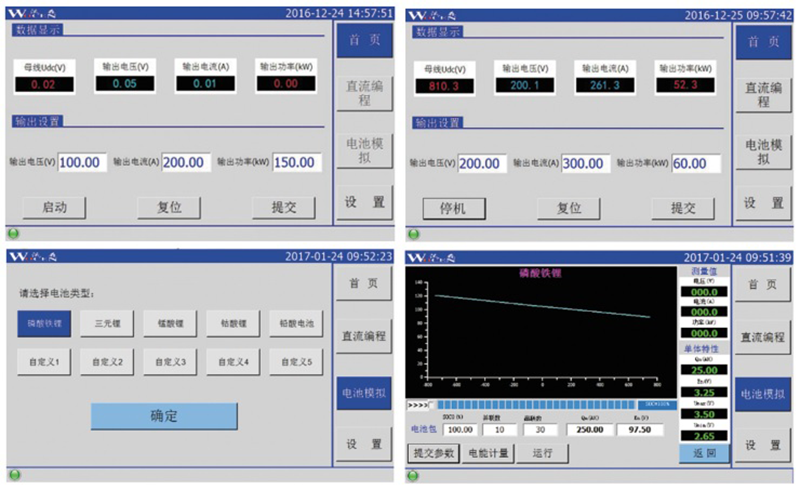Select the 磷酸铁锂 battery type
800x490 pixels.
(44, 324)
